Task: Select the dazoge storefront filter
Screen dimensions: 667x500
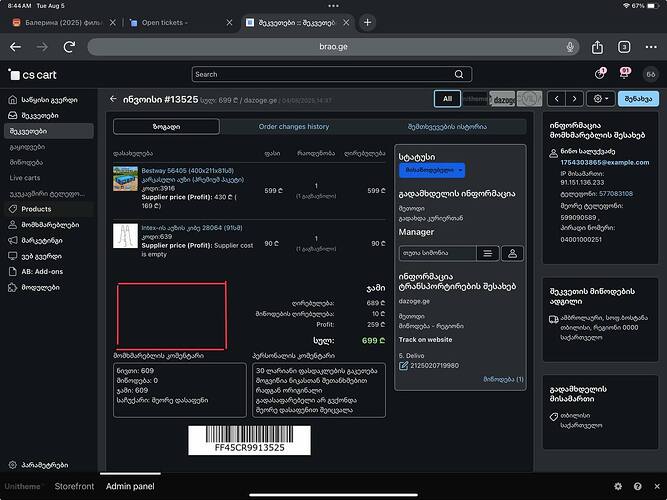Action: click(504, 98)
